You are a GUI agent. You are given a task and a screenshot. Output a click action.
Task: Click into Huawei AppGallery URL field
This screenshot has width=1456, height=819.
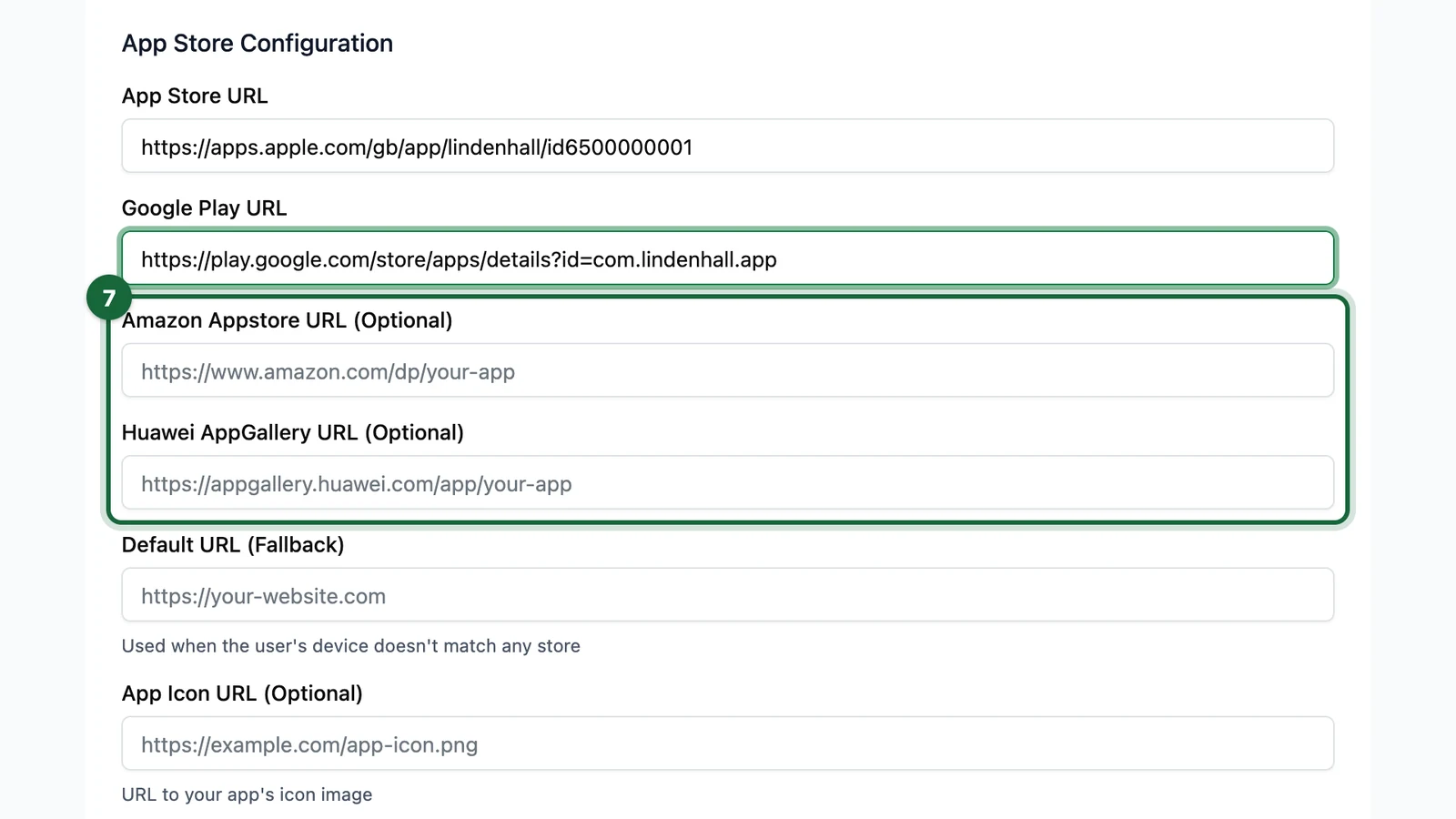coord(728,482)
